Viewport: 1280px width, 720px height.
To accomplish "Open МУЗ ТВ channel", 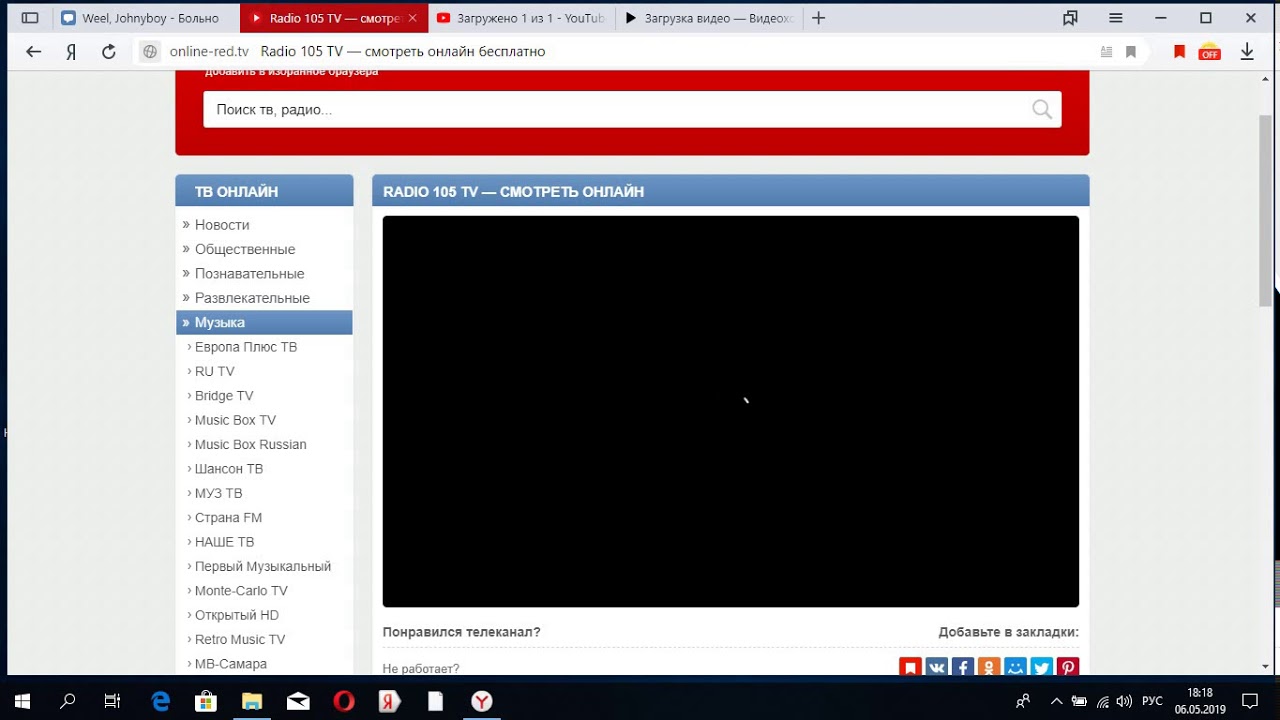I will 219,493.
